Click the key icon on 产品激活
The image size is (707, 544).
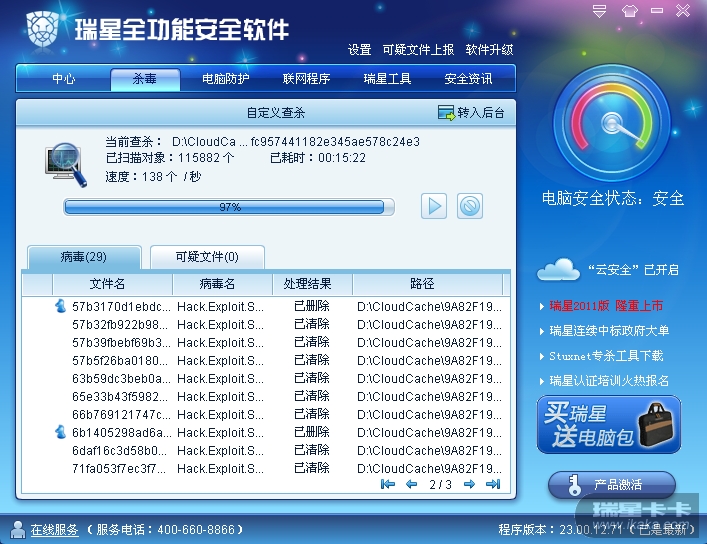[574, 485]
